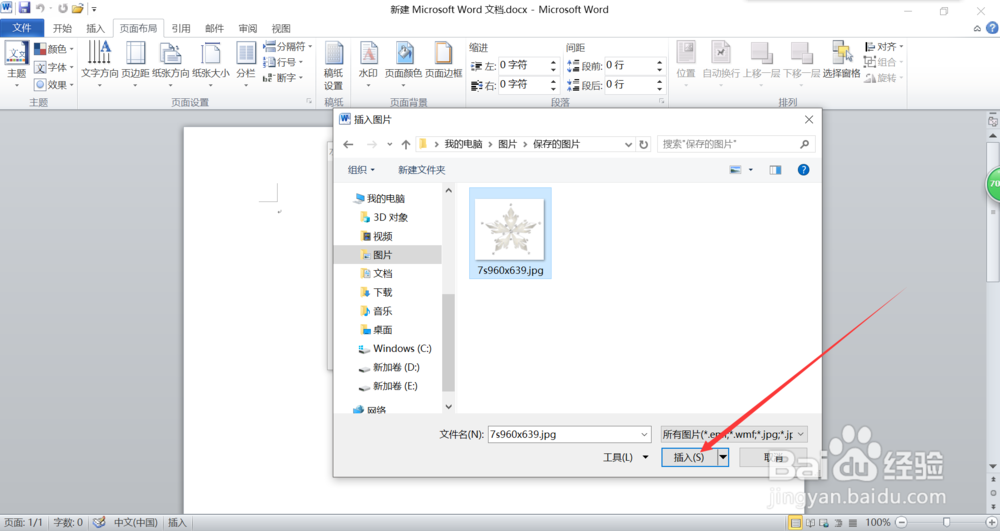This screenshot has height=531, width=1000.
Task: Click the Save icon in quick access toolbar
Action: coord(24,8)
